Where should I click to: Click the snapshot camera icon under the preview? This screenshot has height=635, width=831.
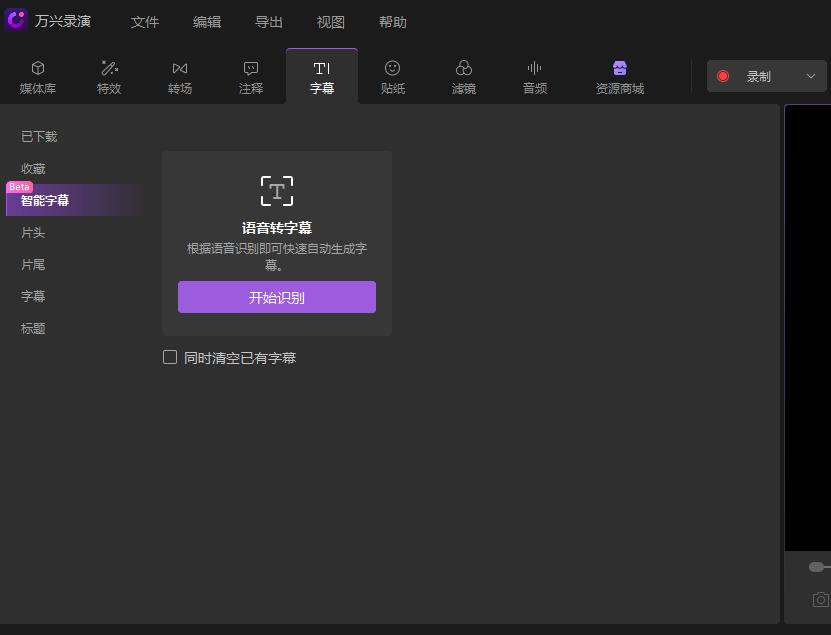(821, 599)
